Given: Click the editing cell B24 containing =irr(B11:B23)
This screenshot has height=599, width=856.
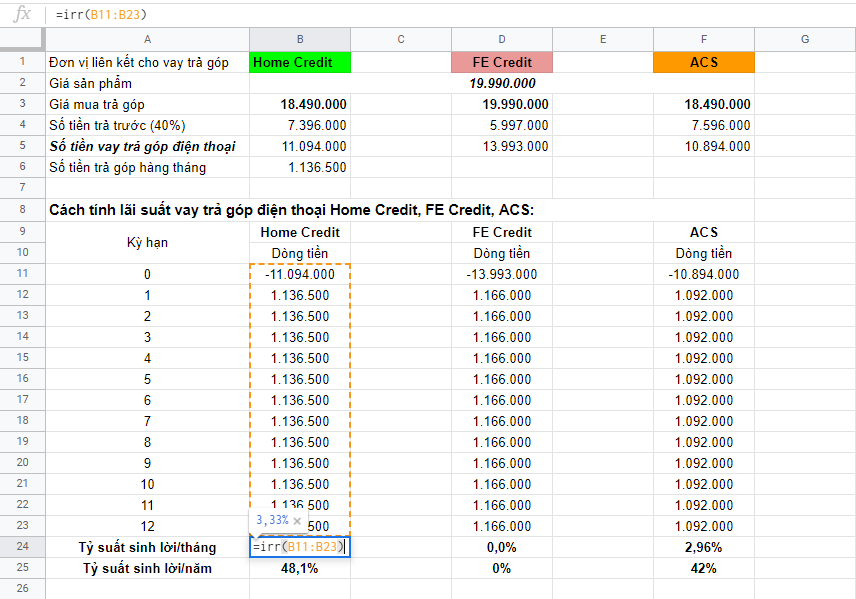Looking at the screenshot, I should tap(300, 547).
